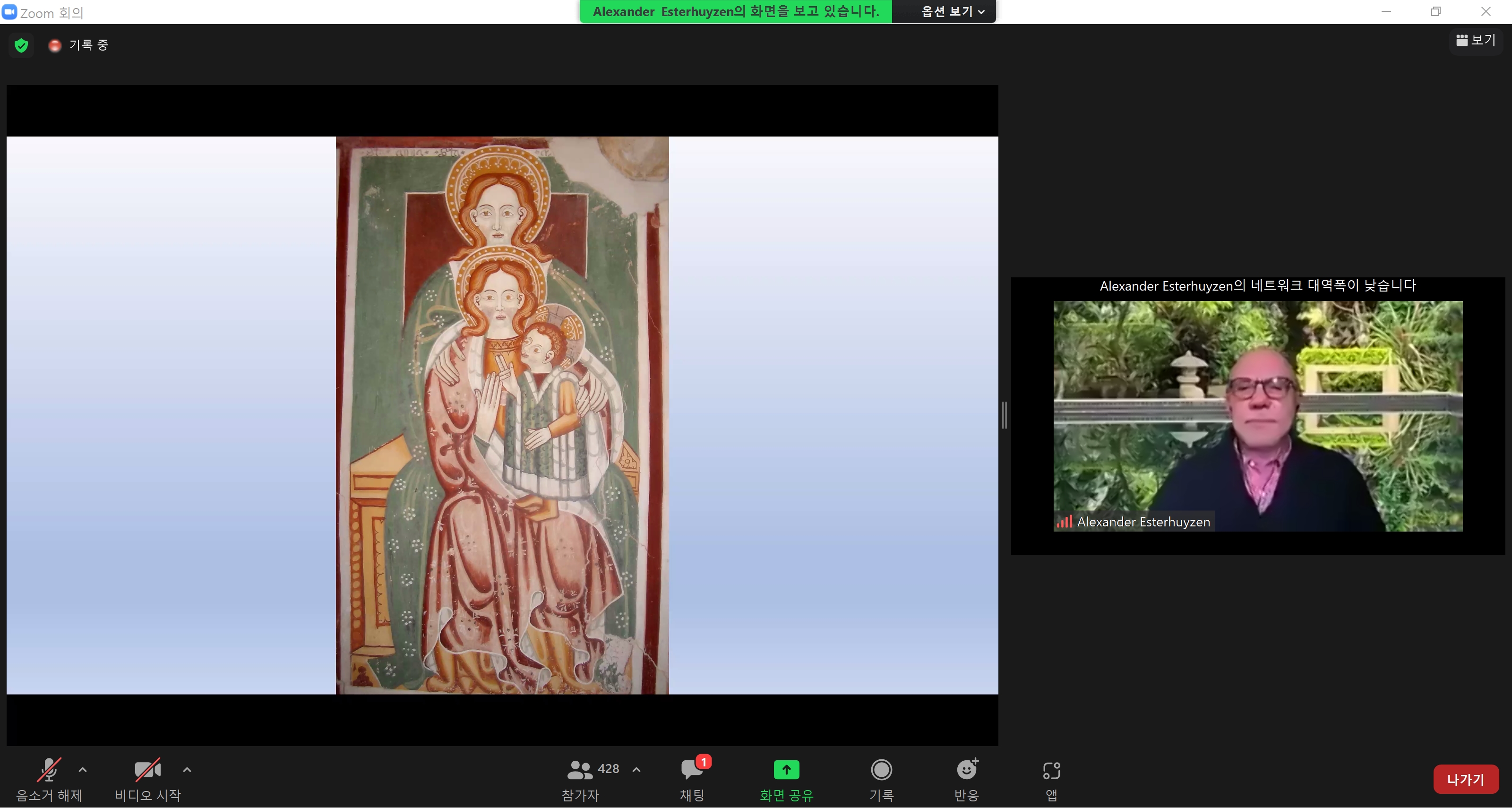Click the shared screen fresco painting
This screenshot has height=808, width=1512.
(502, 415)
